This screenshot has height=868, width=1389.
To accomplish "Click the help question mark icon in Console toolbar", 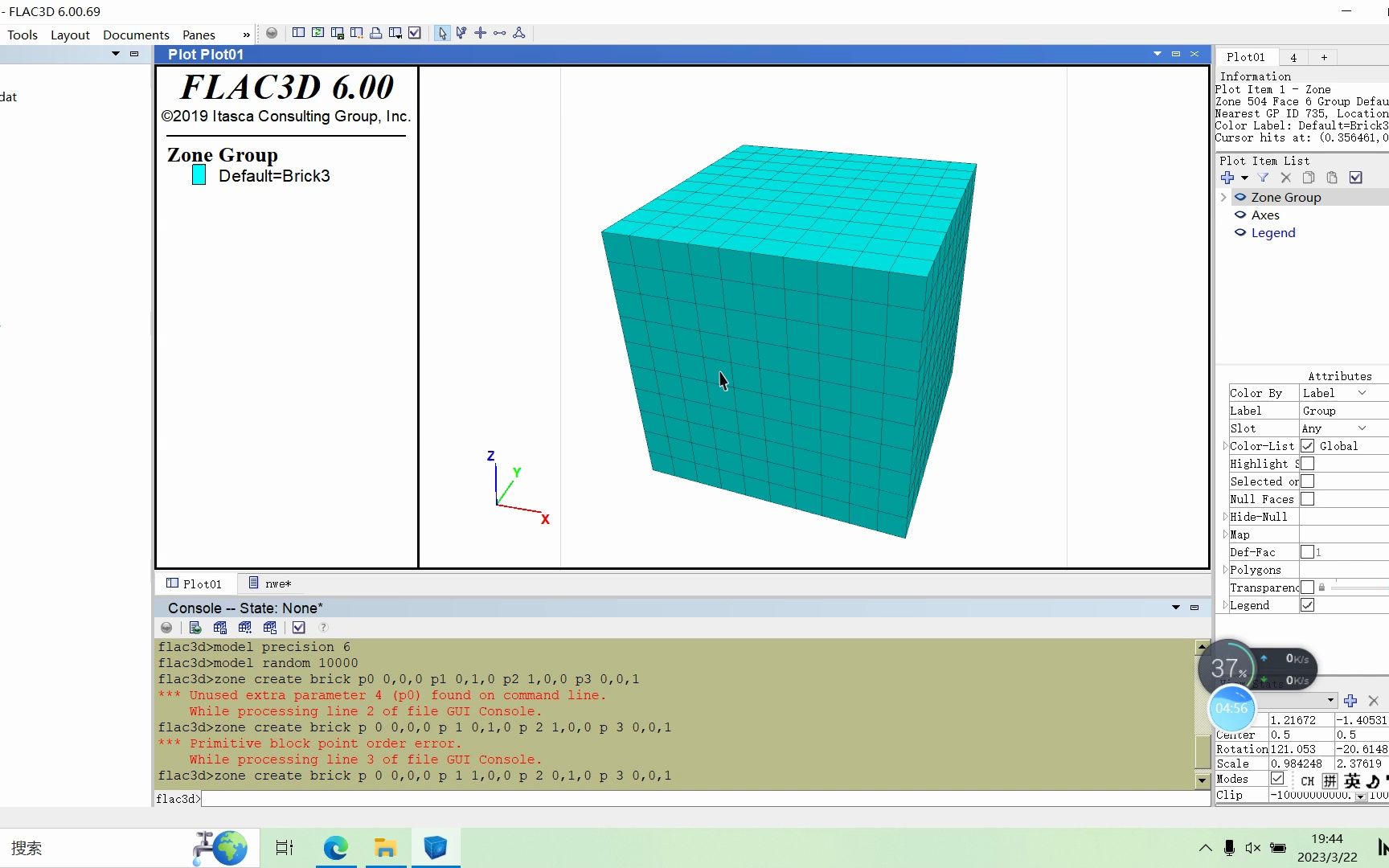I will [324, 628].
